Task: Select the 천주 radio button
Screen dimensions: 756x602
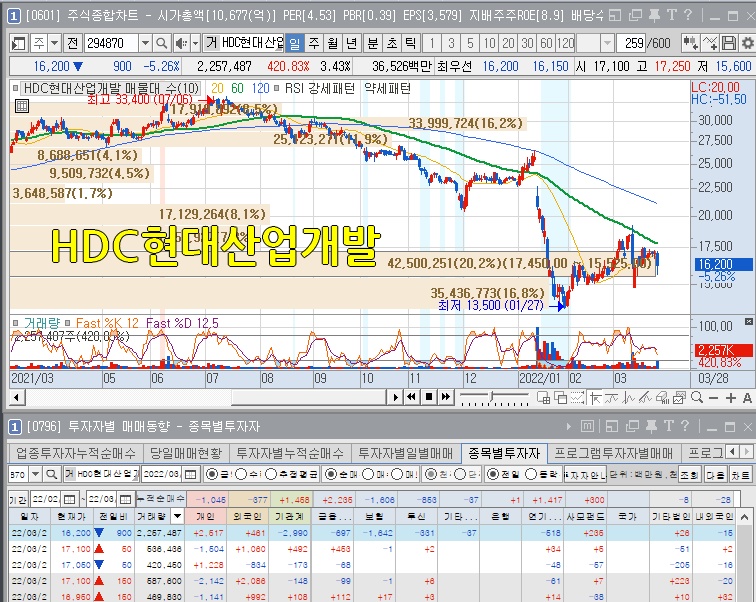Action: [431, 474]
